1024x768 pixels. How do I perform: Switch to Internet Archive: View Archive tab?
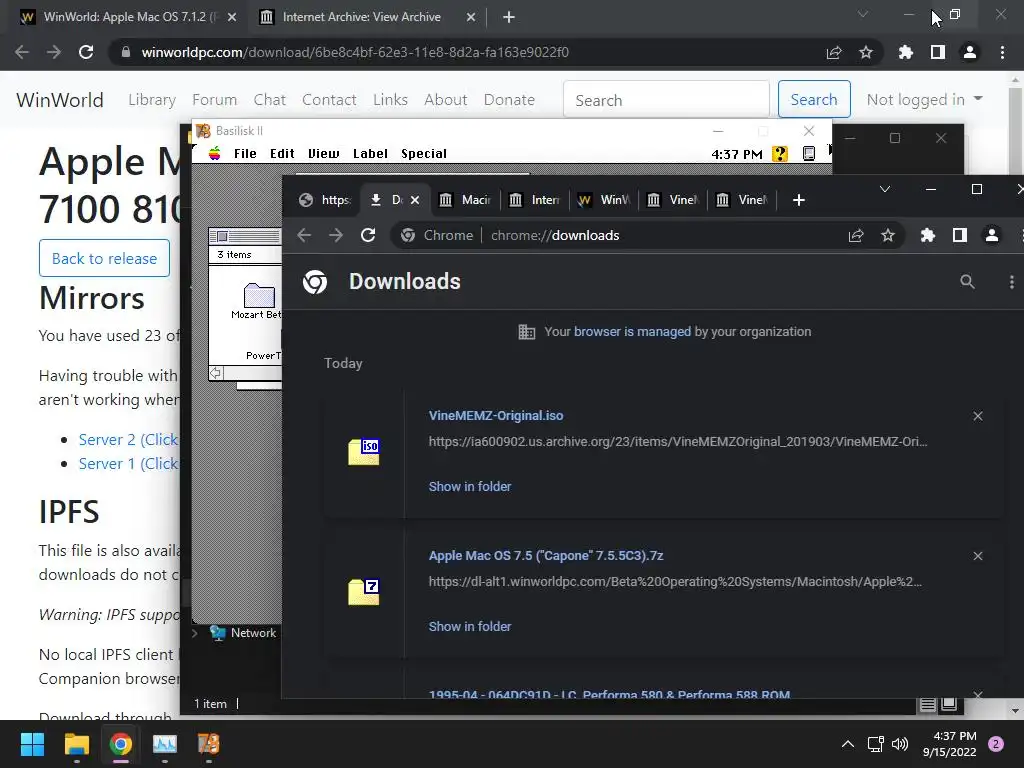tap(362, 17)
